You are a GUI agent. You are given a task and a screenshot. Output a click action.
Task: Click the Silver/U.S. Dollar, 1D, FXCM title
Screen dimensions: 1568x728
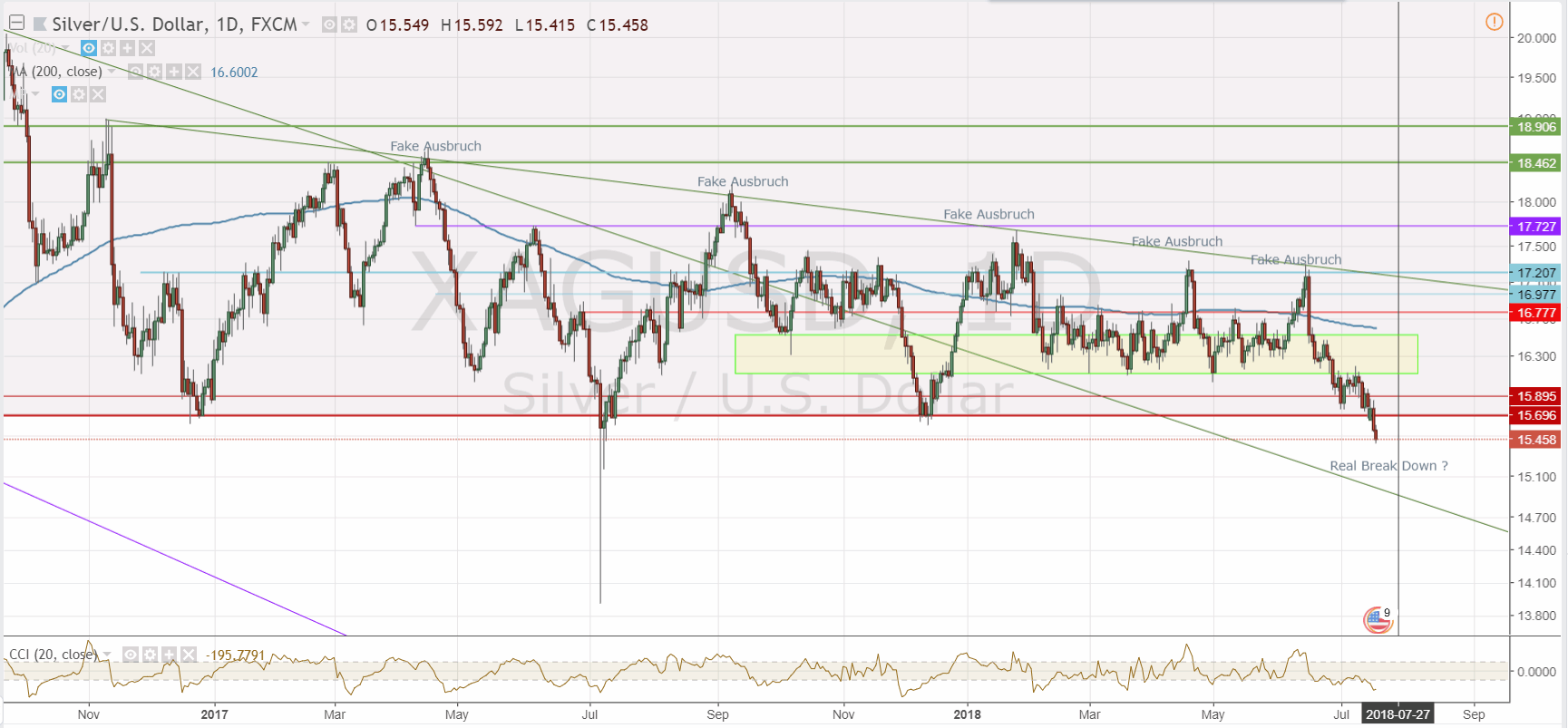(174, 24)
